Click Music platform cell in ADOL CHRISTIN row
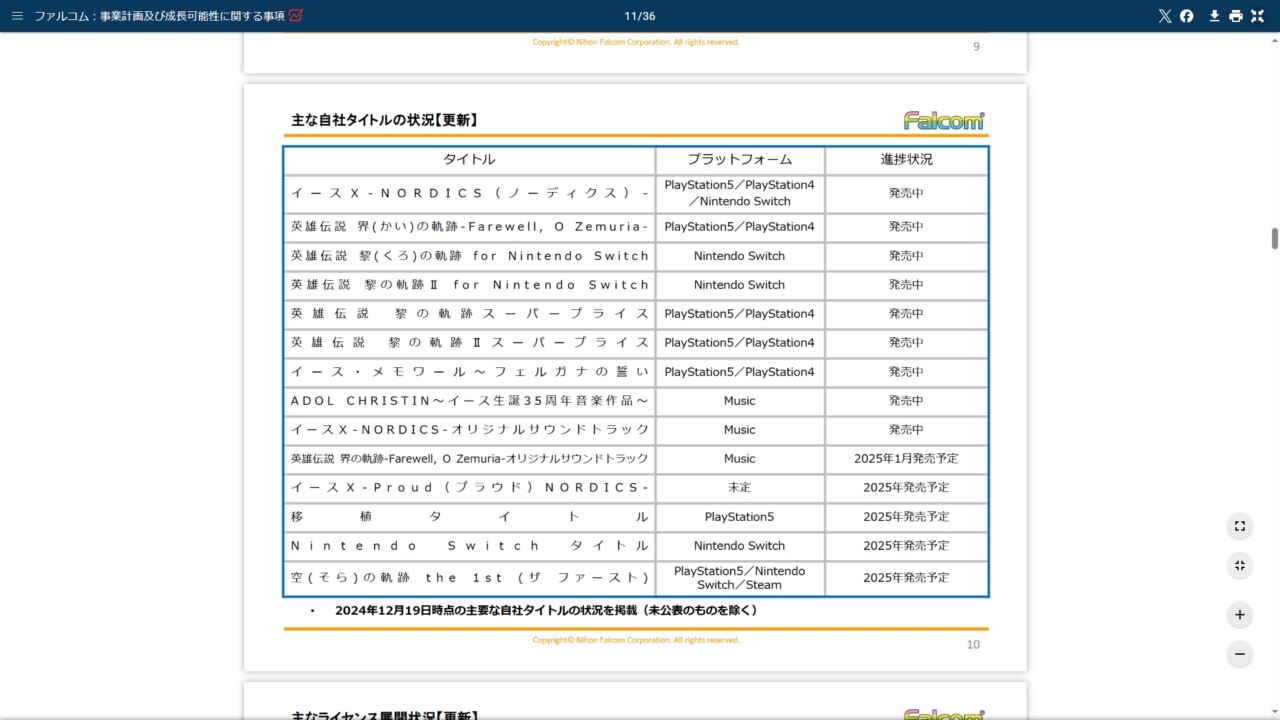 tap(740, 401)
